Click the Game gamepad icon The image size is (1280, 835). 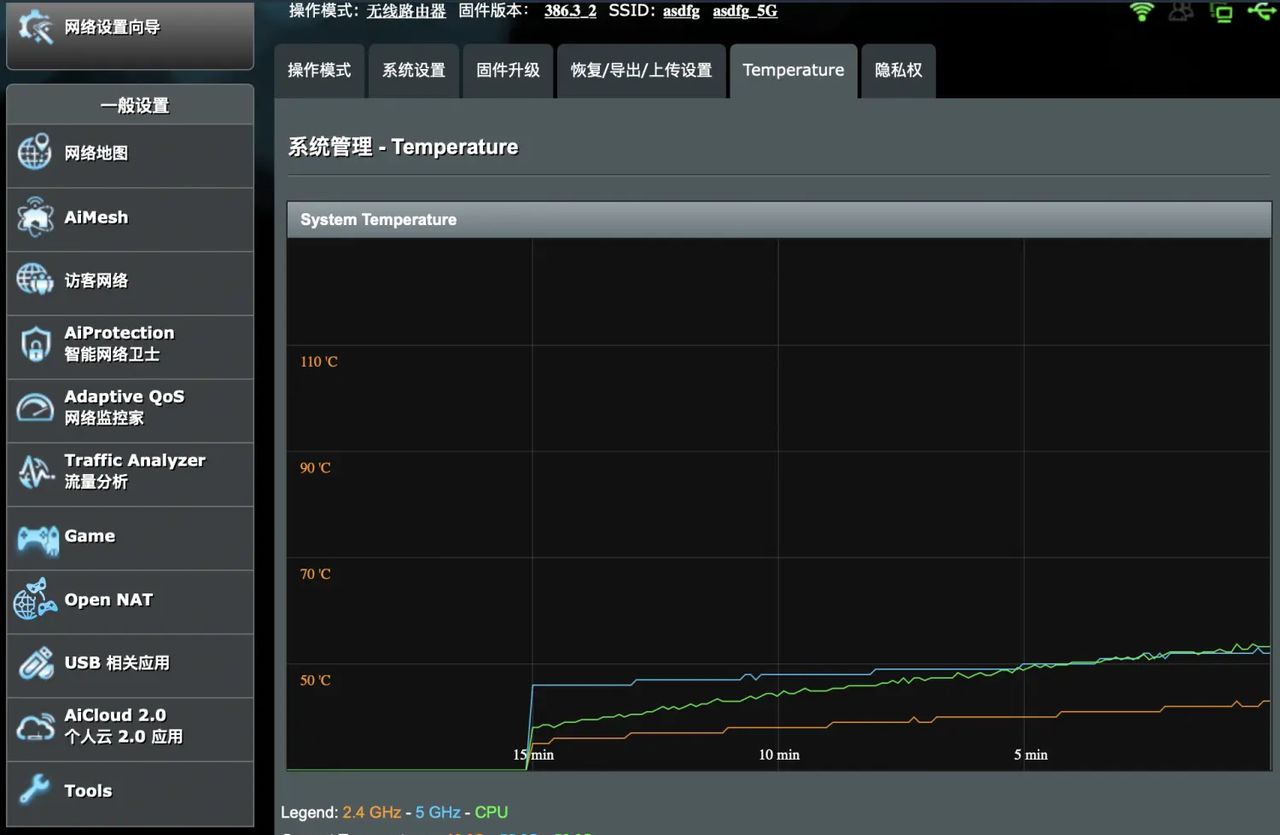(x=38, y=537)
